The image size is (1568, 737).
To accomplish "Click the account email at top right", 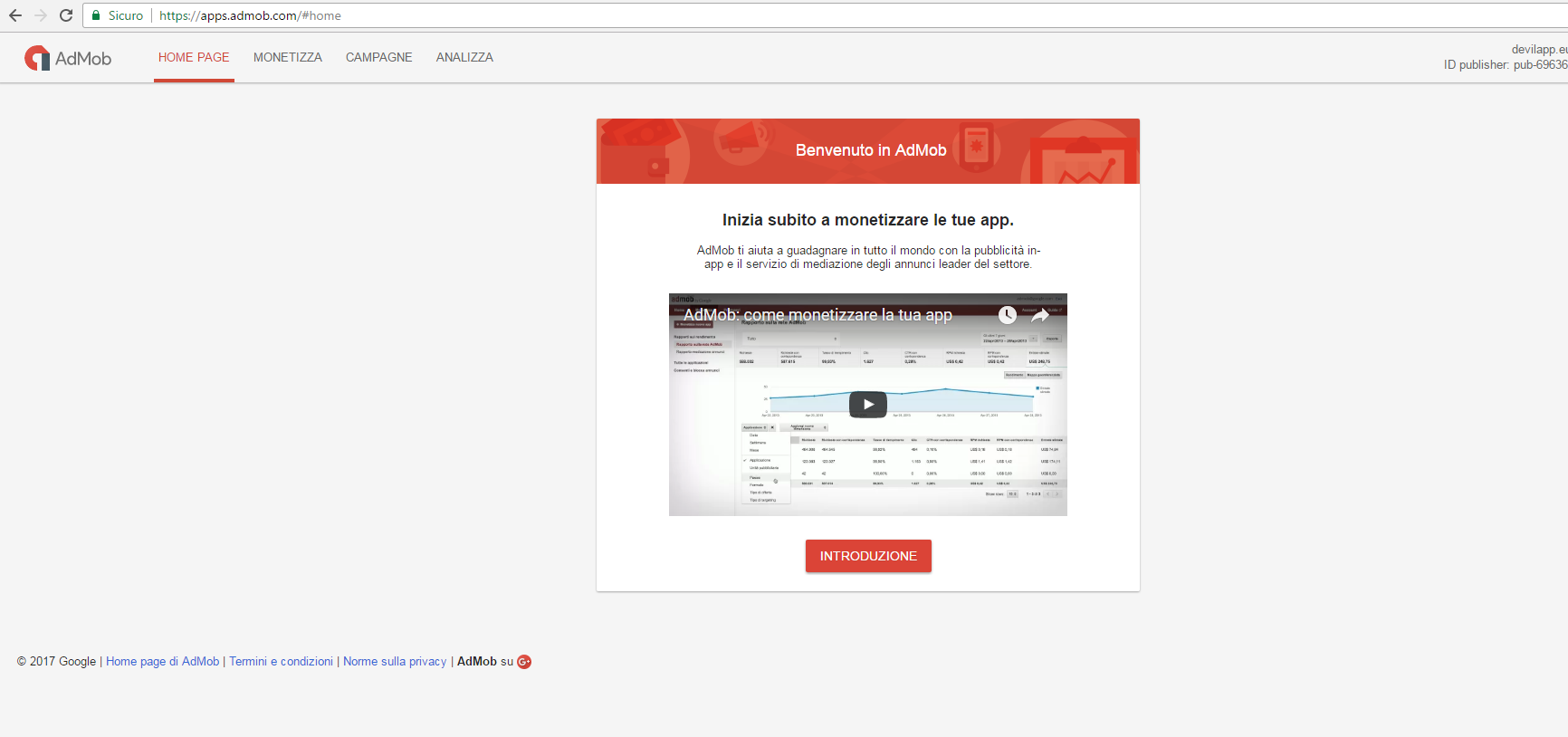I will coord(1539,50).
